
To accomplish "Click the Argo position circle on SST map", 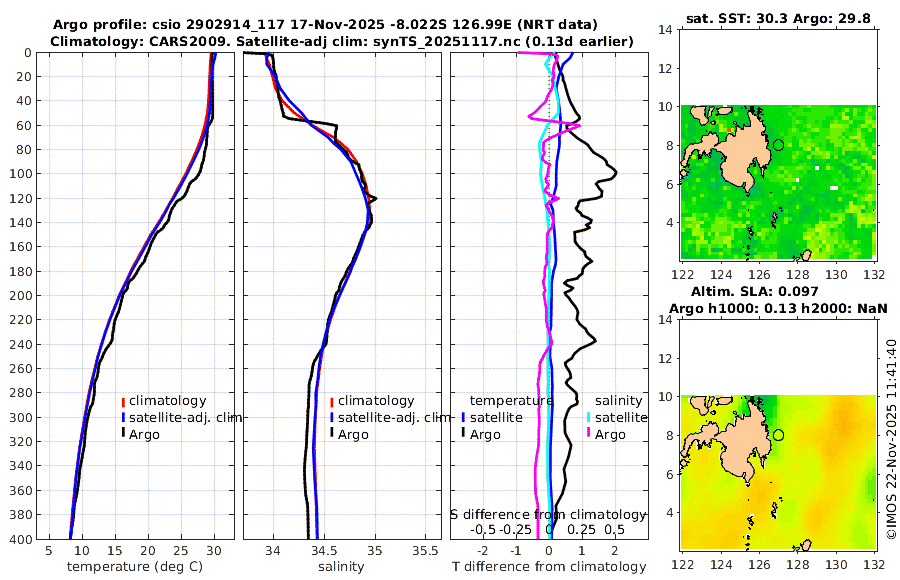I will pos(778,145).
